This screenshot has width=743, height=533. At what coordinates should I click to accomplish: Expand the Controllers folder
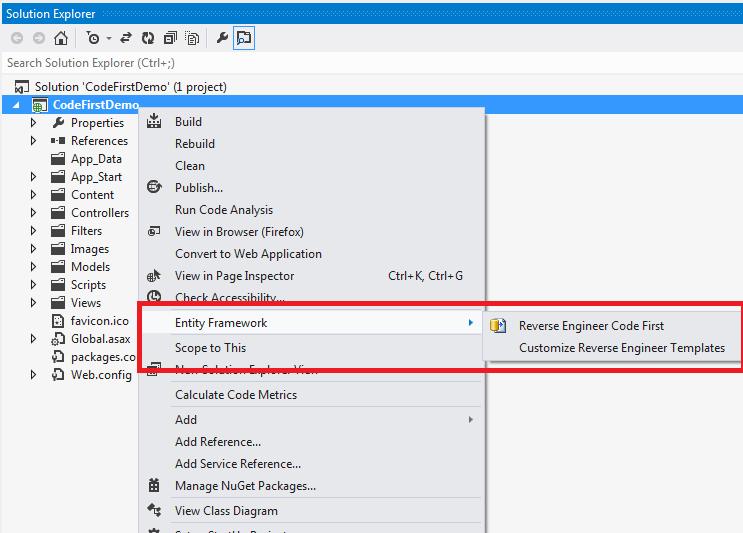tap(33, 213)
